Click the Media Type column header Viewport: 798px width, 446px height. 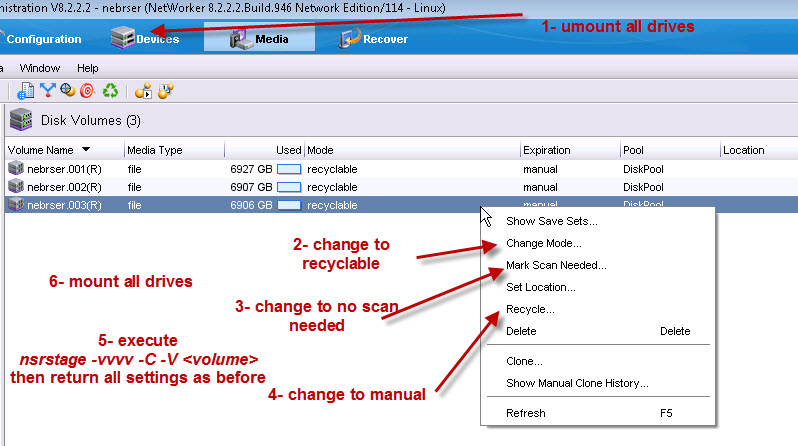point(155,150)
